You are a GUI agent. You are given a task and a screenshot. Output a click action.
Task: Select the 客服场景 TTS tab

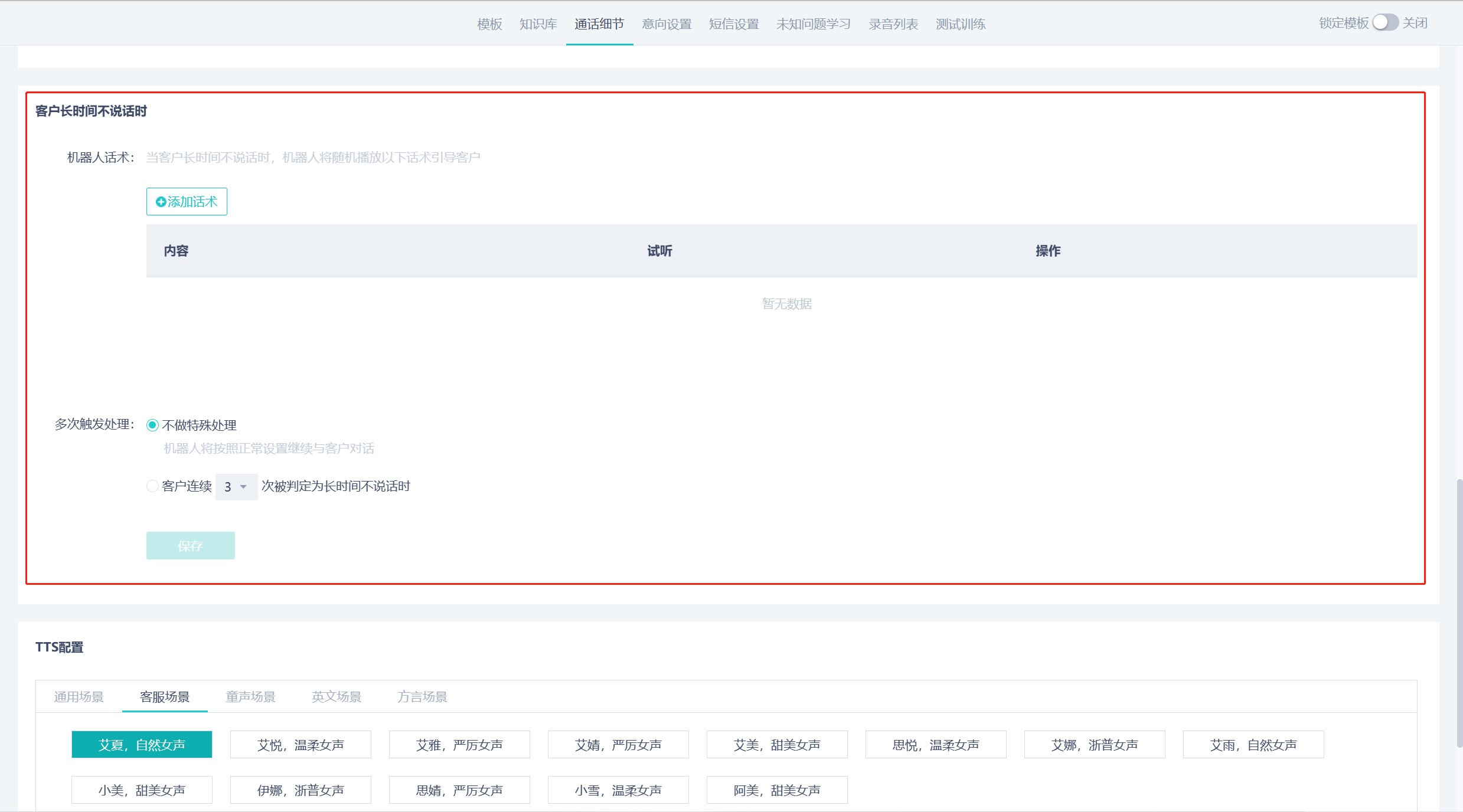coord(165,697)
